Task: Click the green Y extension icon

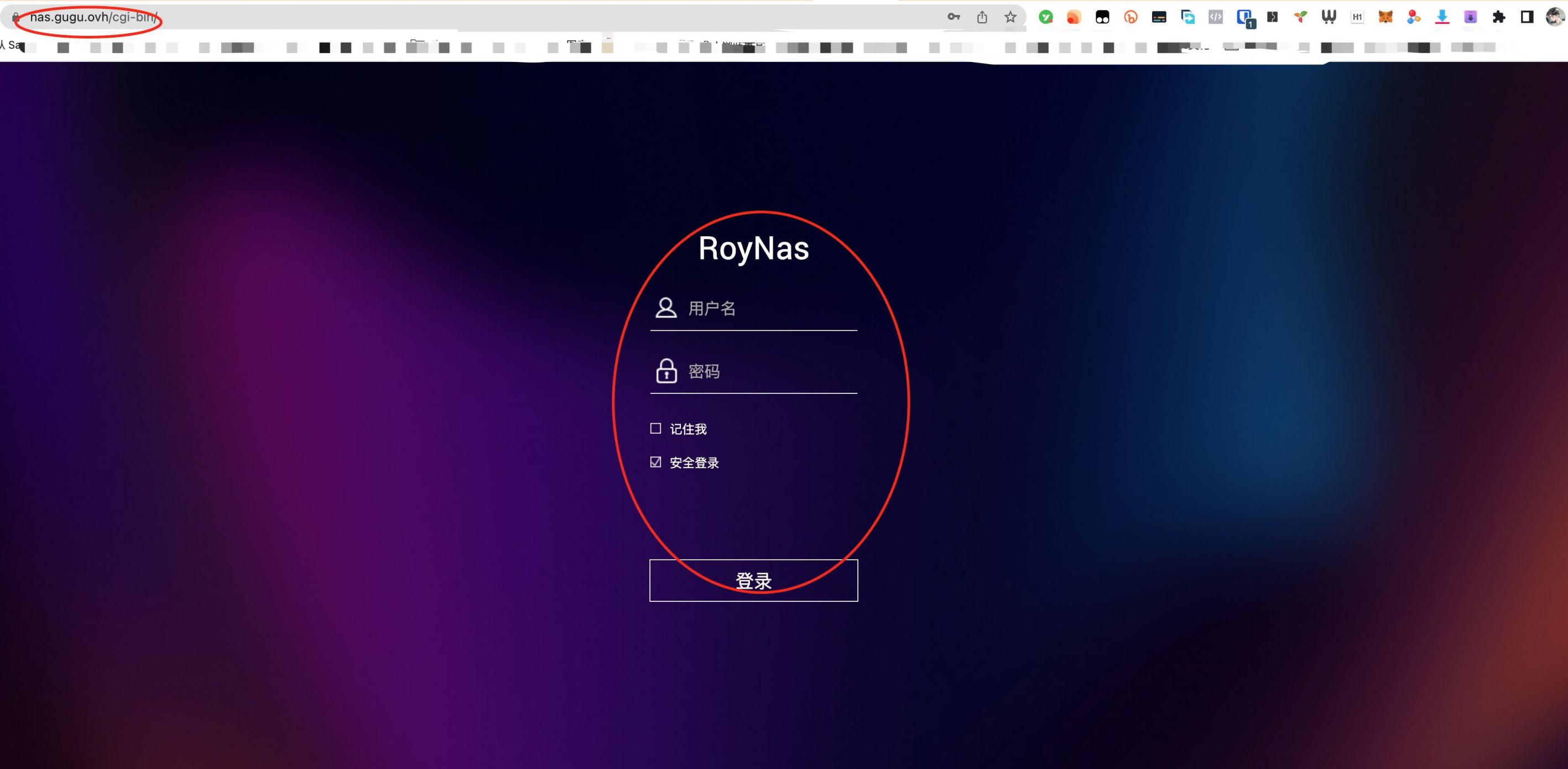Action: [1046, 17]
